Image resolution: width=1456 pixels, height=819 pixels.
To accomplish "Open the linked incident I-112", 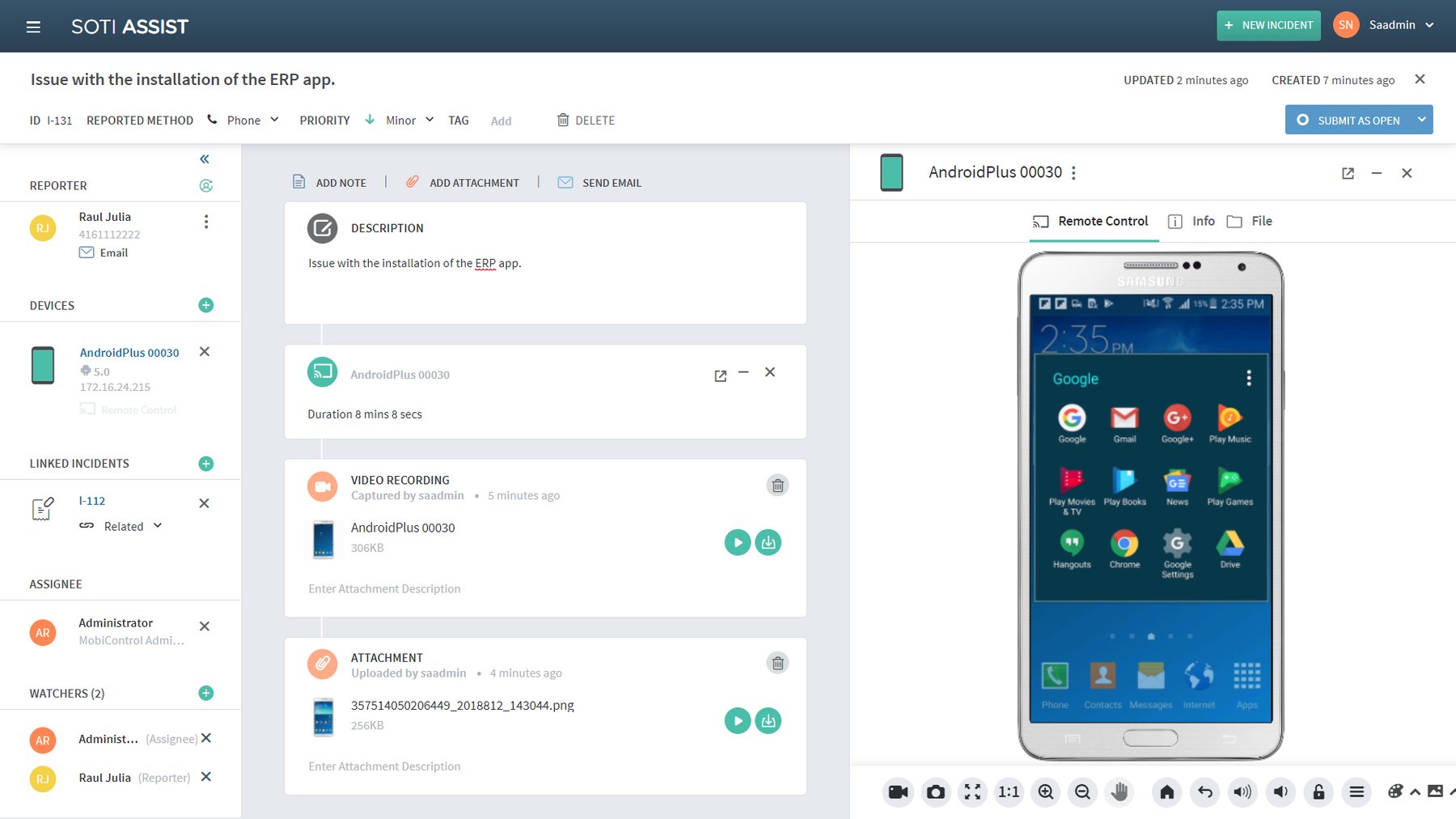I will pyautogui.click(x=91, y=500).
